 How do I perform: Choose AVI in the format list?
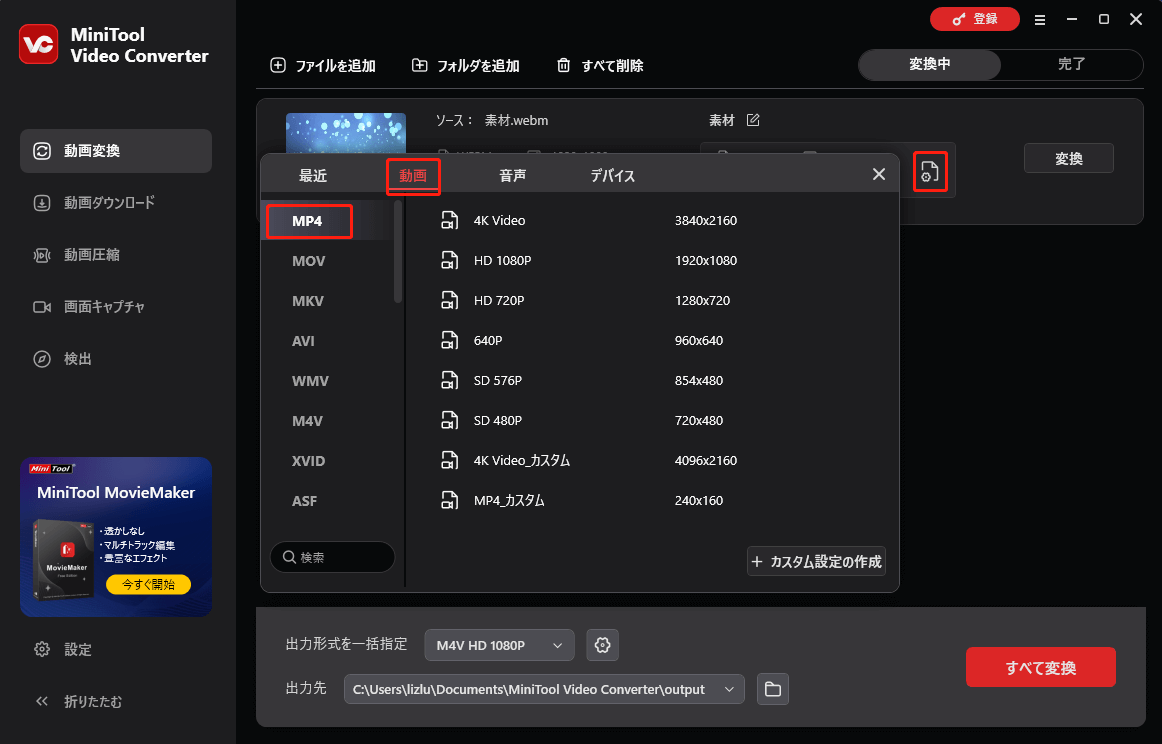pyautogui.click(x=303, y=341)
